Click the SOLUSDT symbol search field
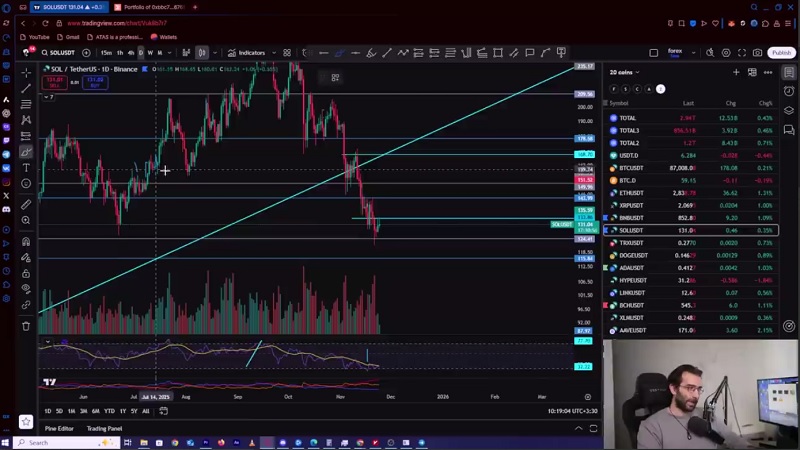 pos(60,53)
